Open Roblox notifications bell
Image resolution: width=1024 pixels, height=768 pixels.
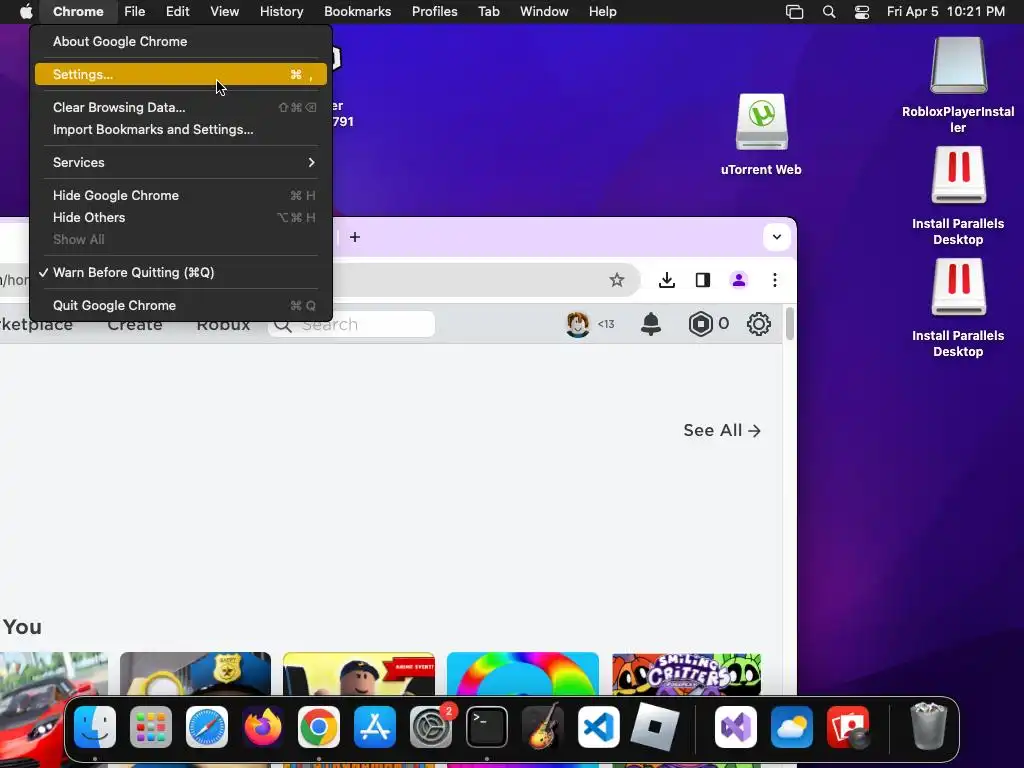651,324
